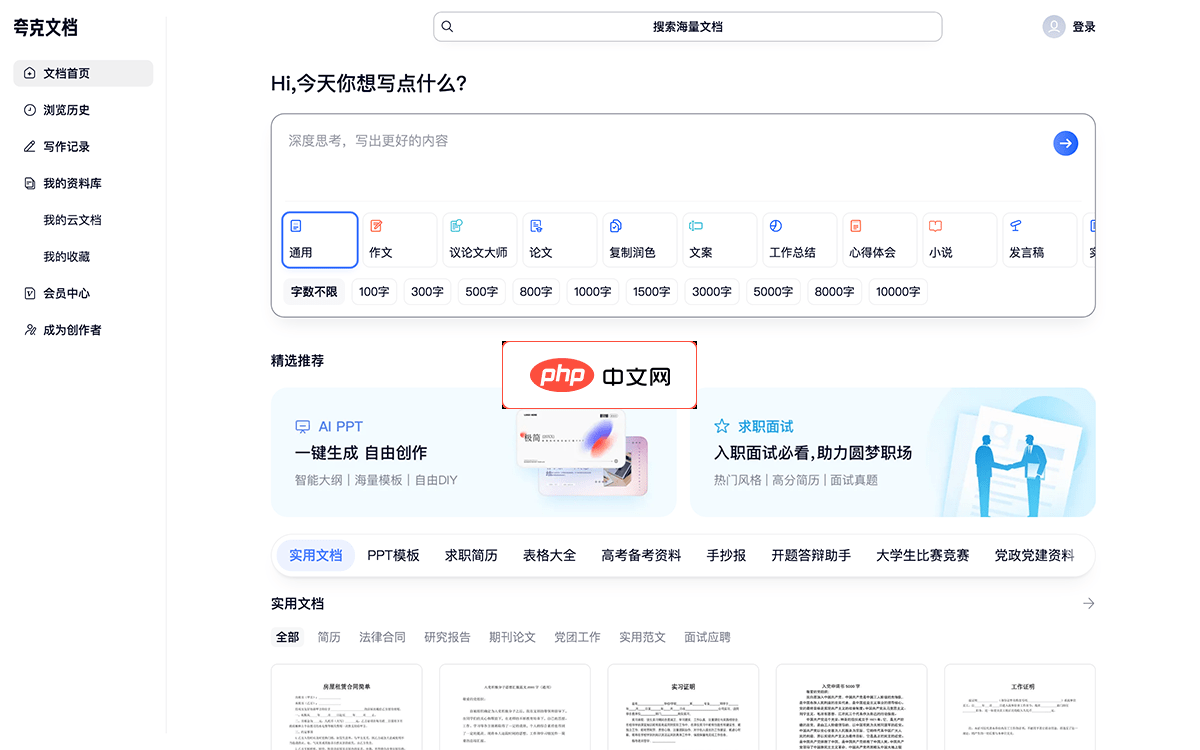The image size is (1200, 750).
Task: Click the 搜索海量文档 search field
Action: (688, 27)
